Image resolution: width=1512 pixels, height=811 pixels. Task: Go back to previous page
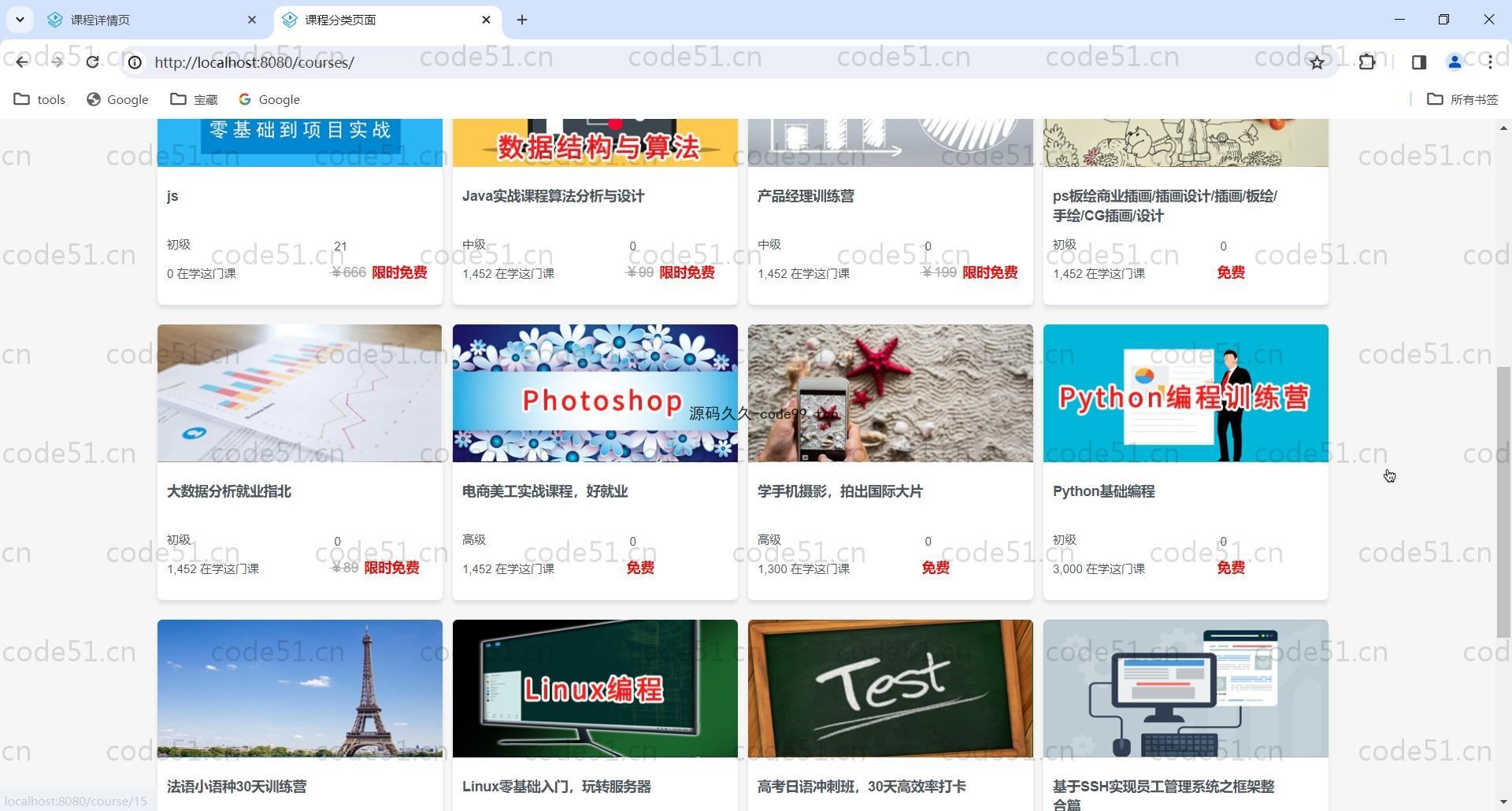(x=21, y=62)
